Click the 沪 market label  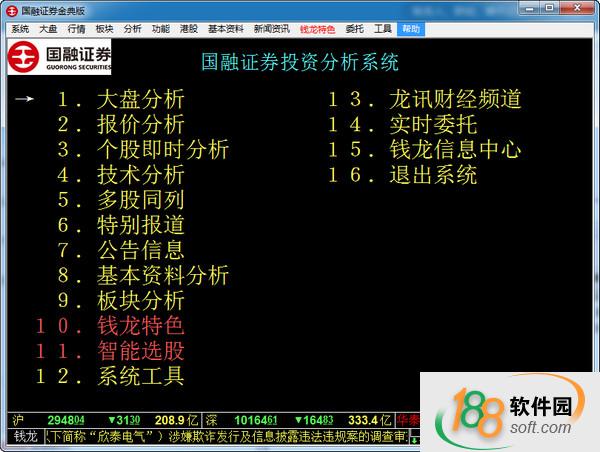pyautogui.click(x=18, y=421)
